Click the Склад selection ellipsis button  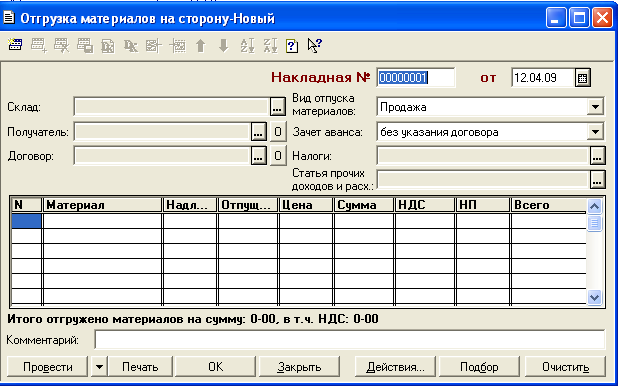pos(277,107)
